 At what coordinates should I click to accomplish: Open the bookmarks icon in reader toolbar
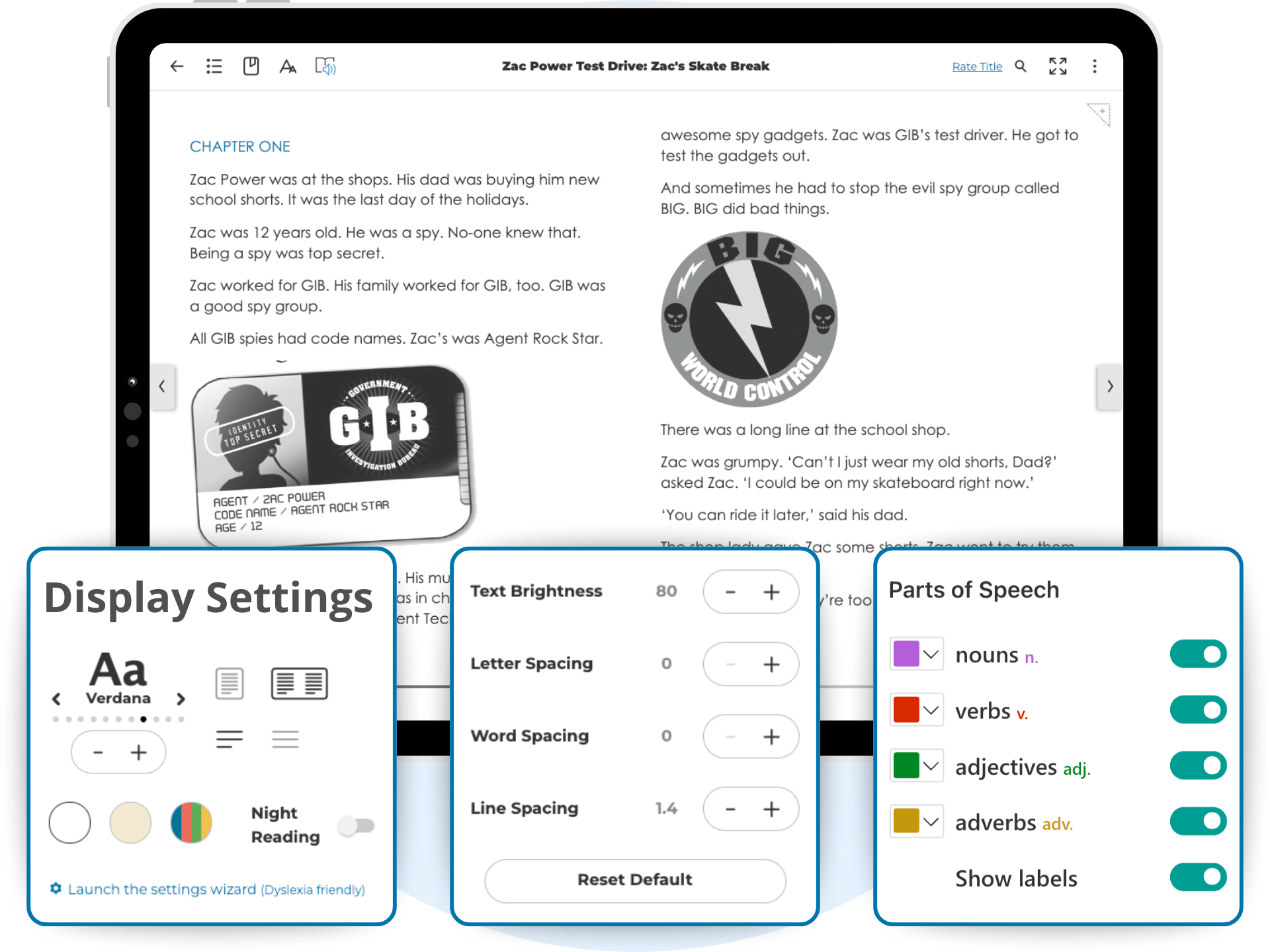click(x=251, y=66)
